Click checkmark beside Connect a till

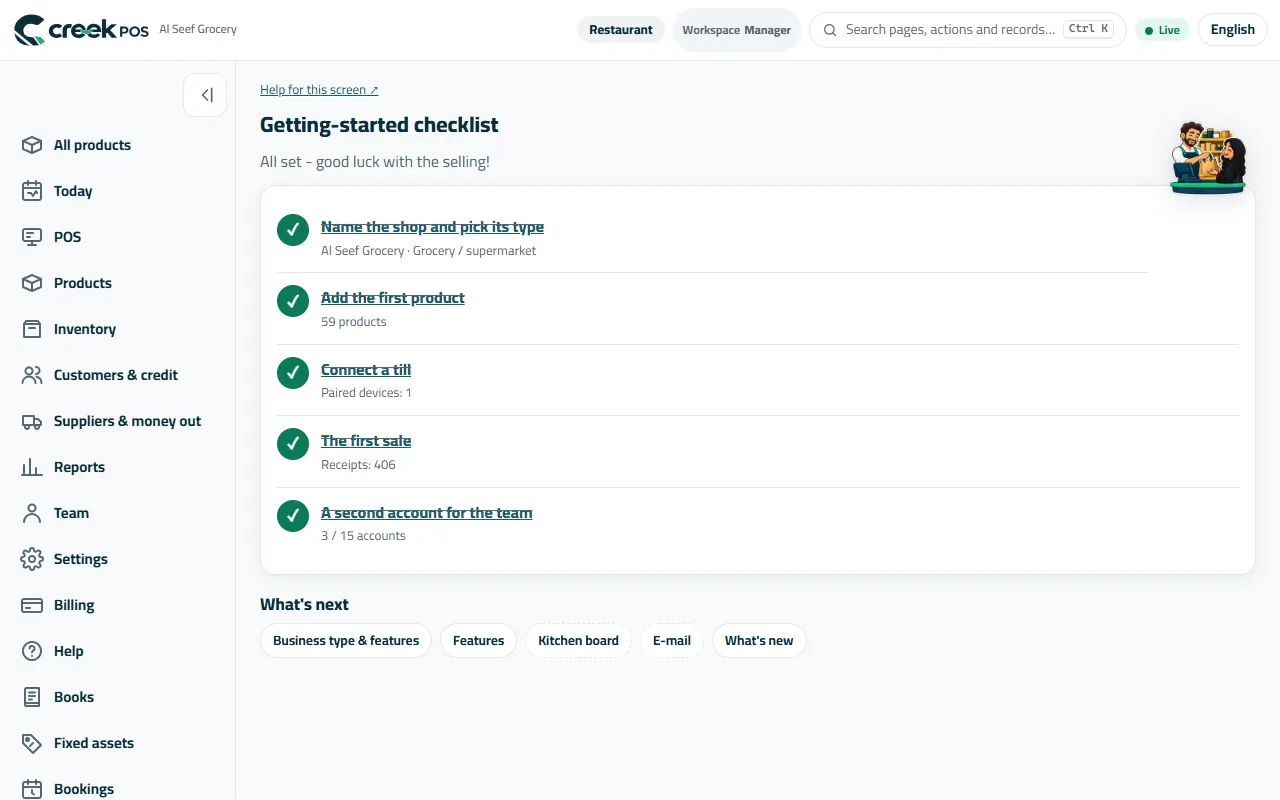(x=293, y=372)
